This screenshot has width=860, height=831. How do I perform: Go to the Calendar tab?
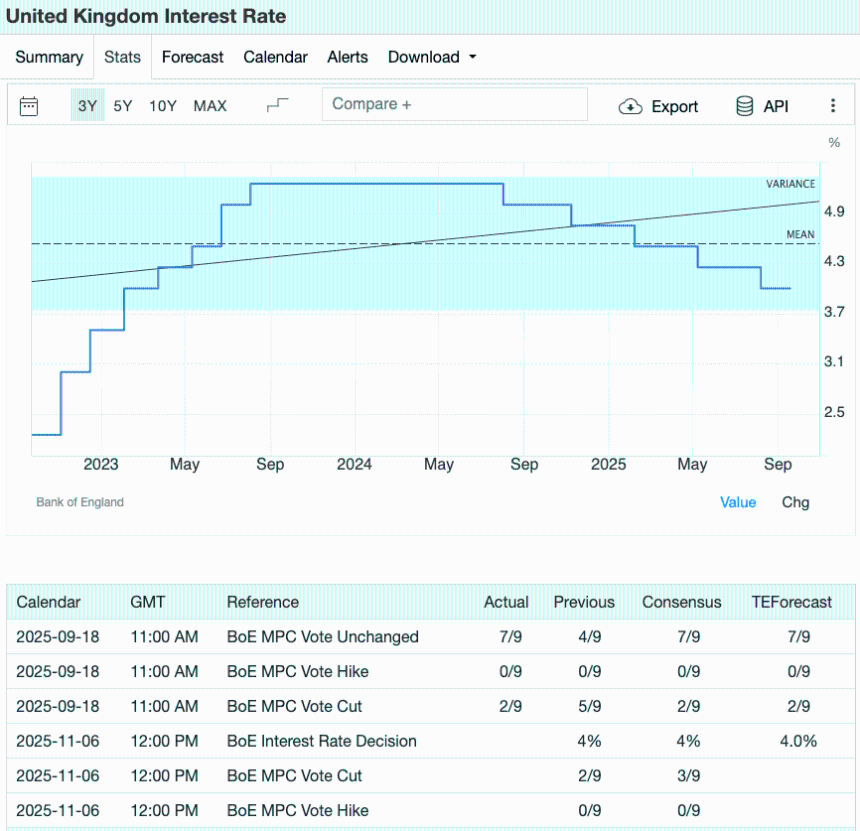[x=275, y=57]
